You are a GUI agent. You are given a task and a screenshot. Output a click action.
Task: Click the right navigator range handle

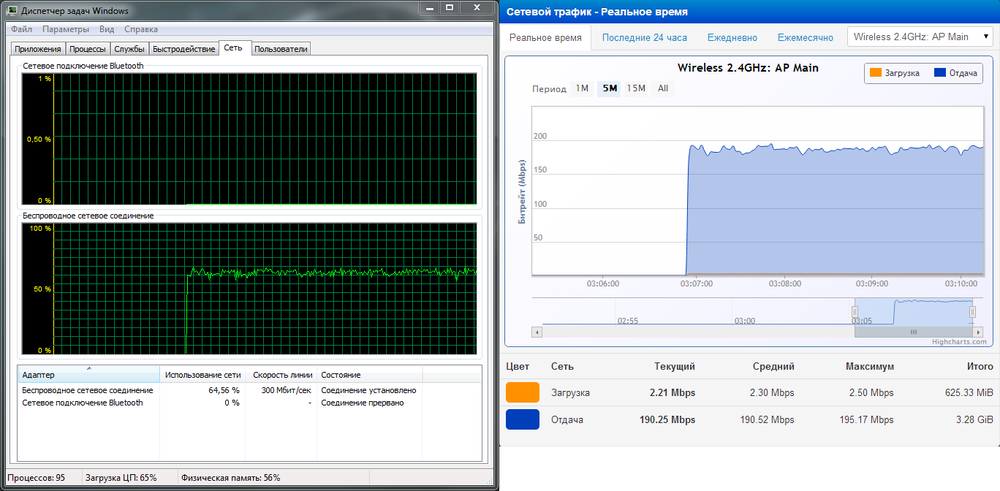pyautogui.click(x=973, y=312)
